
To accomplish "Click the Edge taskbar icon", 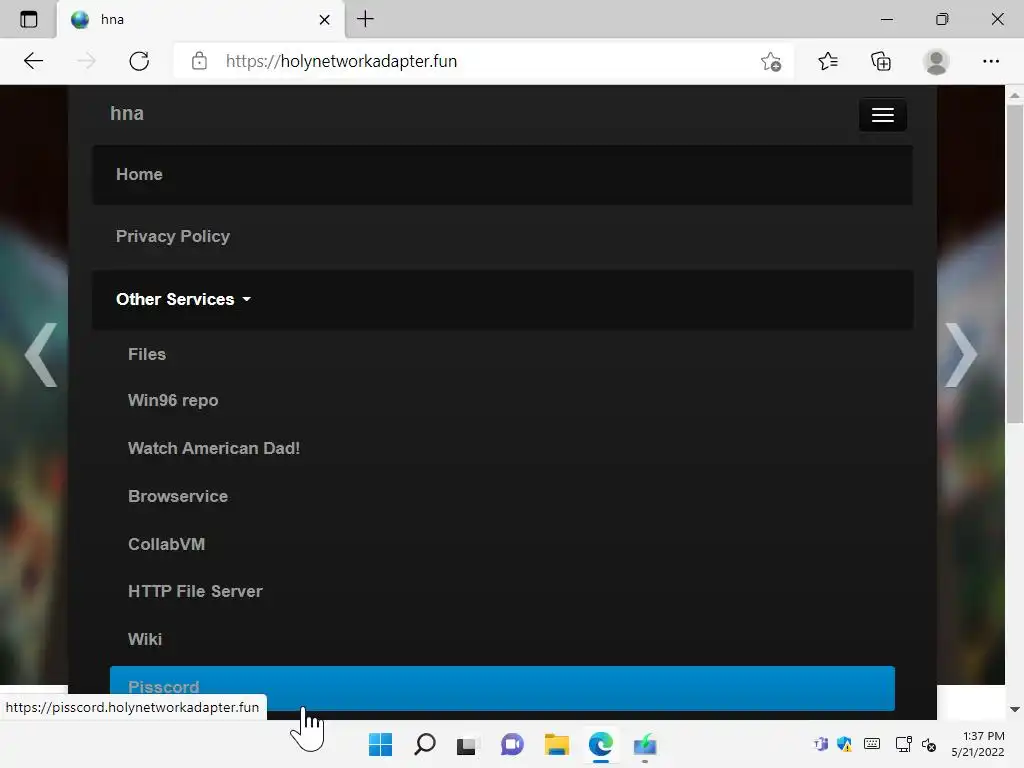I will [601, 744].
